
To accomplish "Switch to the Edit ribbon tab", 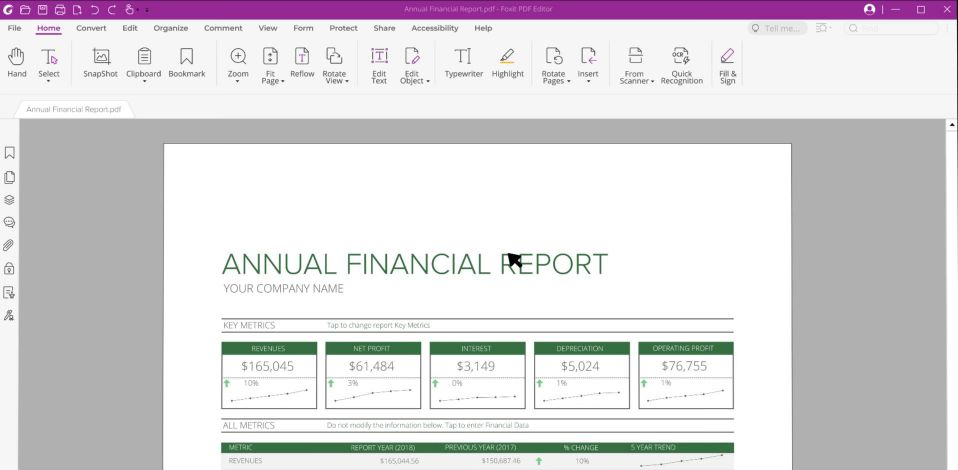I will (130, 28).
